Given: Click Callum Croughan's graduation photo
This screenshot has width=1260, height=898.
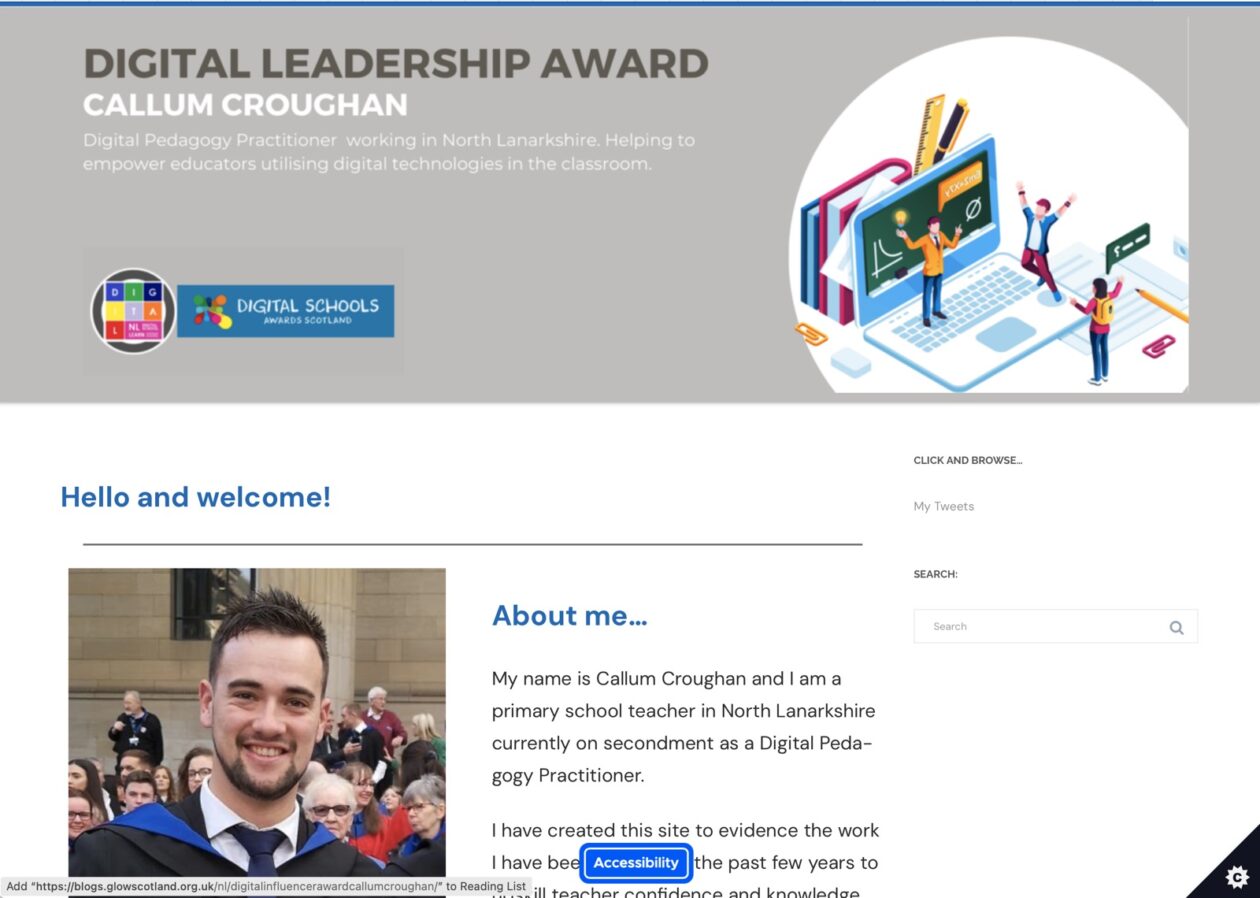Looking at the screenshot, I should point(256,730).
